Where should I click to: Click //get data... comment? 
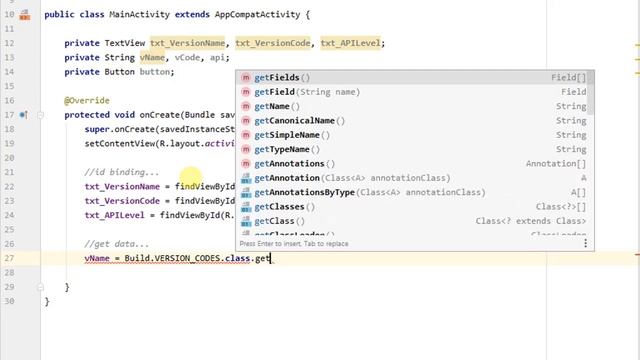pyautogui.click(x=117, y=244)
